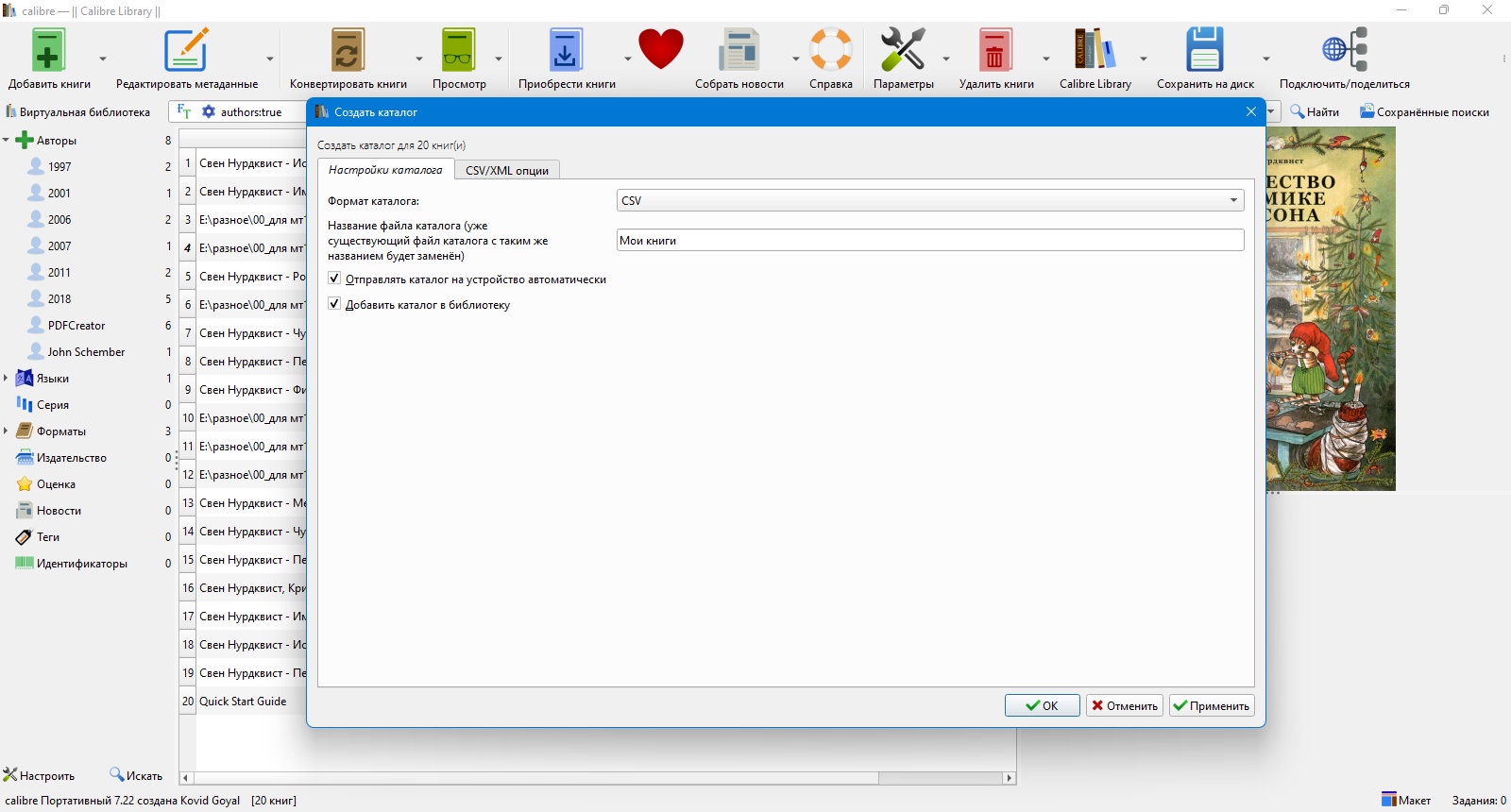Viewport: 1511px width, 812px height.
Task: Open the book viewer (Просмотр) icon
Action: [x=459, y=50]
